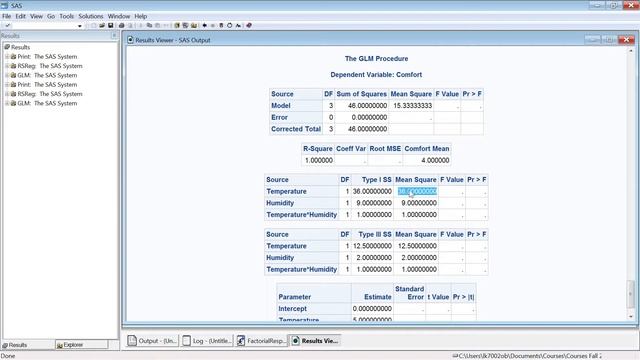The image size is (640, 360).
Task: Open the File menu
Action: click(x=7, y=16)
